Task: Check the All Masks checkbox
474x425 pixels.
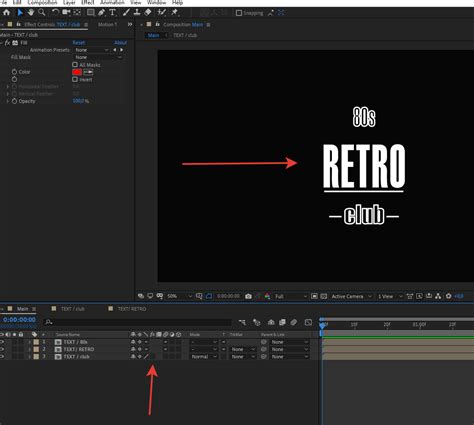Action: [x=75, y=65]
